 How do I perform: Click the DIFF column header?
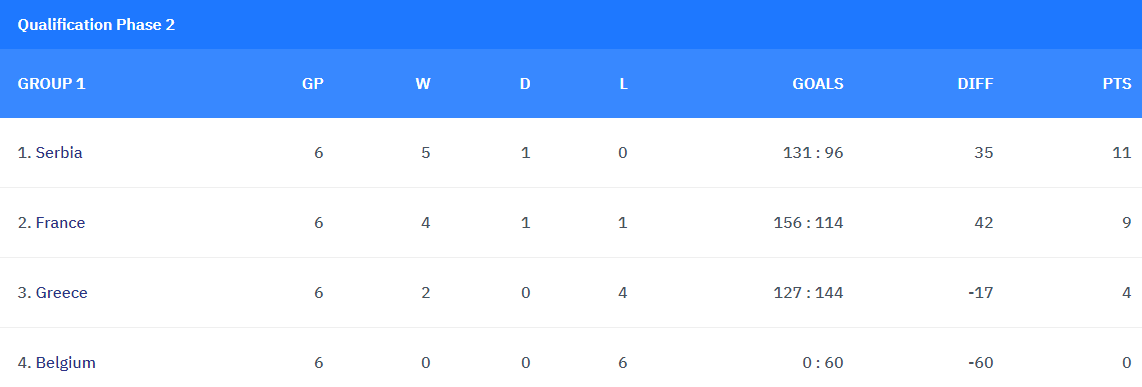click(975, 84)
